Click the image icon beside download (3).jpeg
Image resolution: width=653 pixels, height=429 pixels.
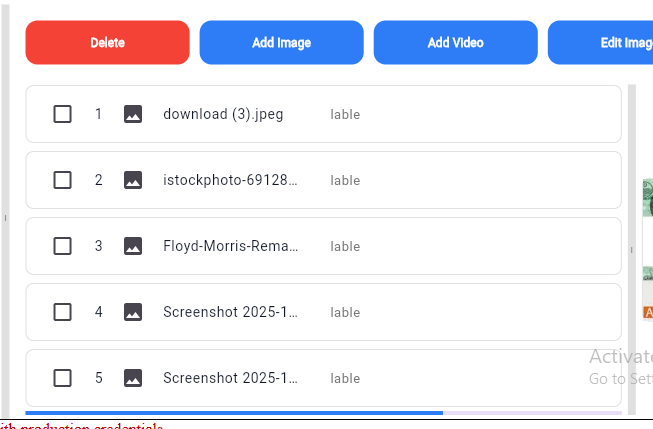(132, 114)
